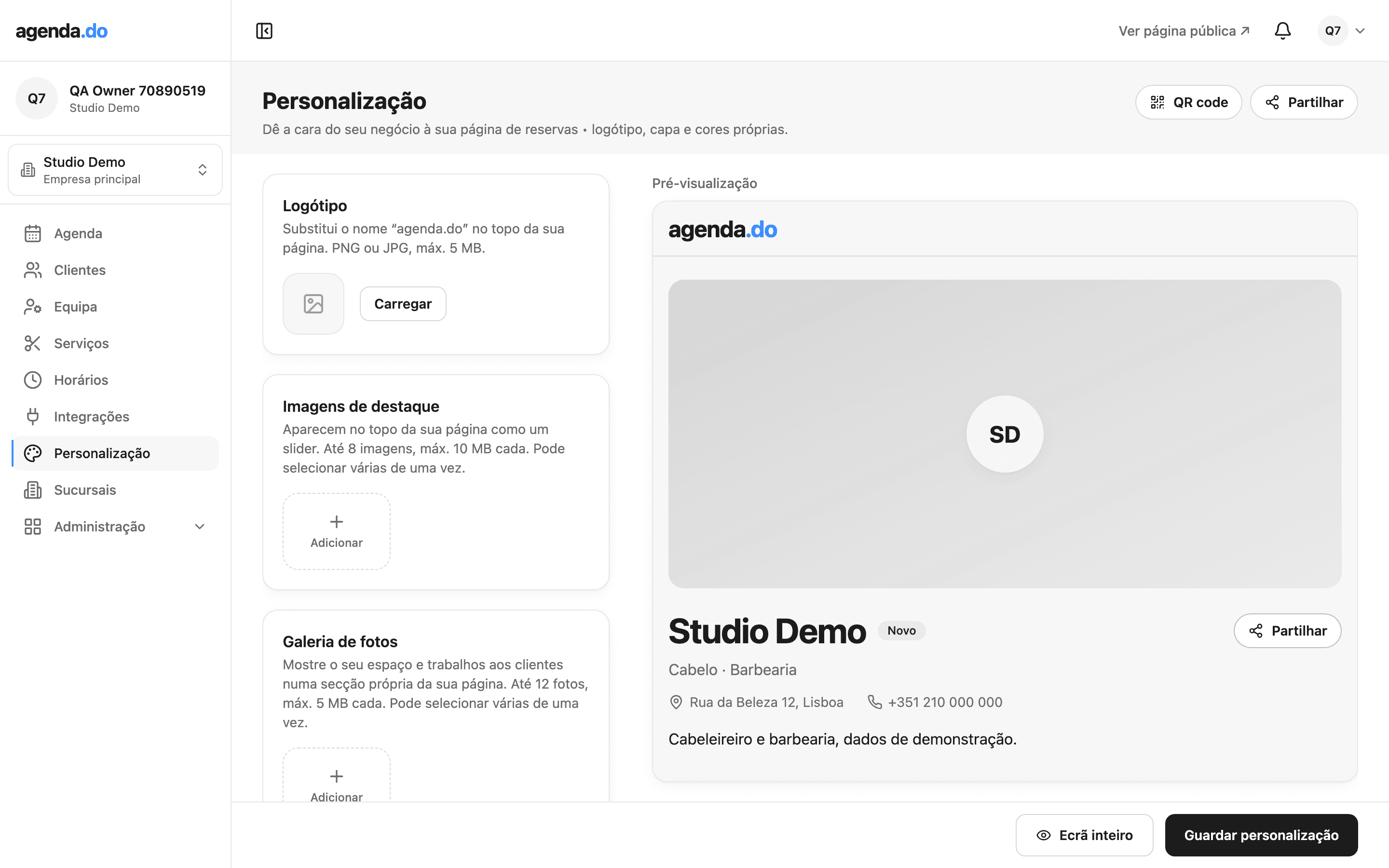Go to Clientes section
The height and width of the screenshot is (868, 1389).
[115, 270]
